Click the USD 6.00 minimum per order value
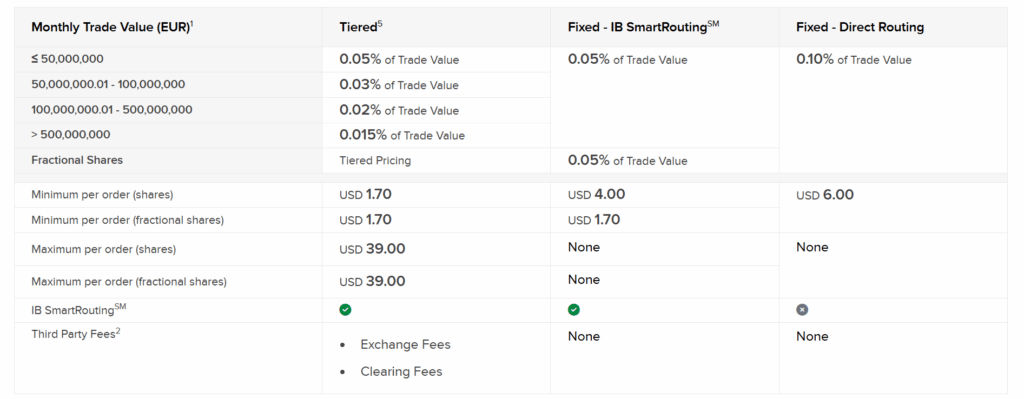The width and height of the screenshot is (1024, 399). click(825, 195)
